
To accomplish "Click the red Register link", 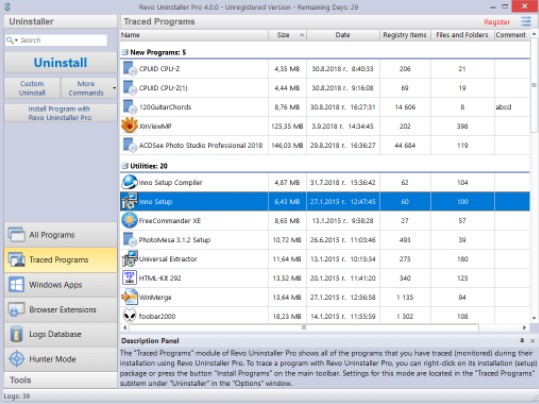I will click(x=497, y=22).
